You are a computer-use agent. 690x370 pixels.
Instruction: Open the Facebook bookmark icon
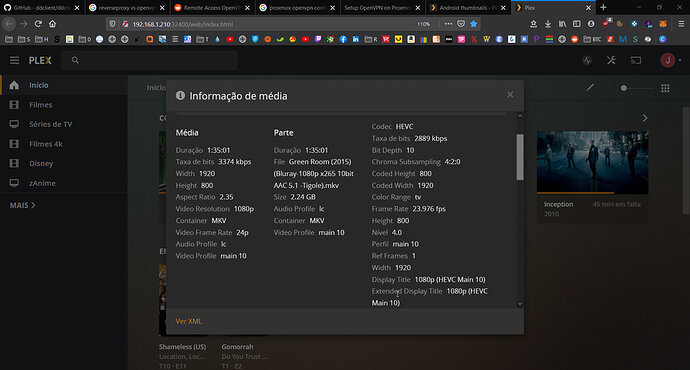tap(343, 39)
